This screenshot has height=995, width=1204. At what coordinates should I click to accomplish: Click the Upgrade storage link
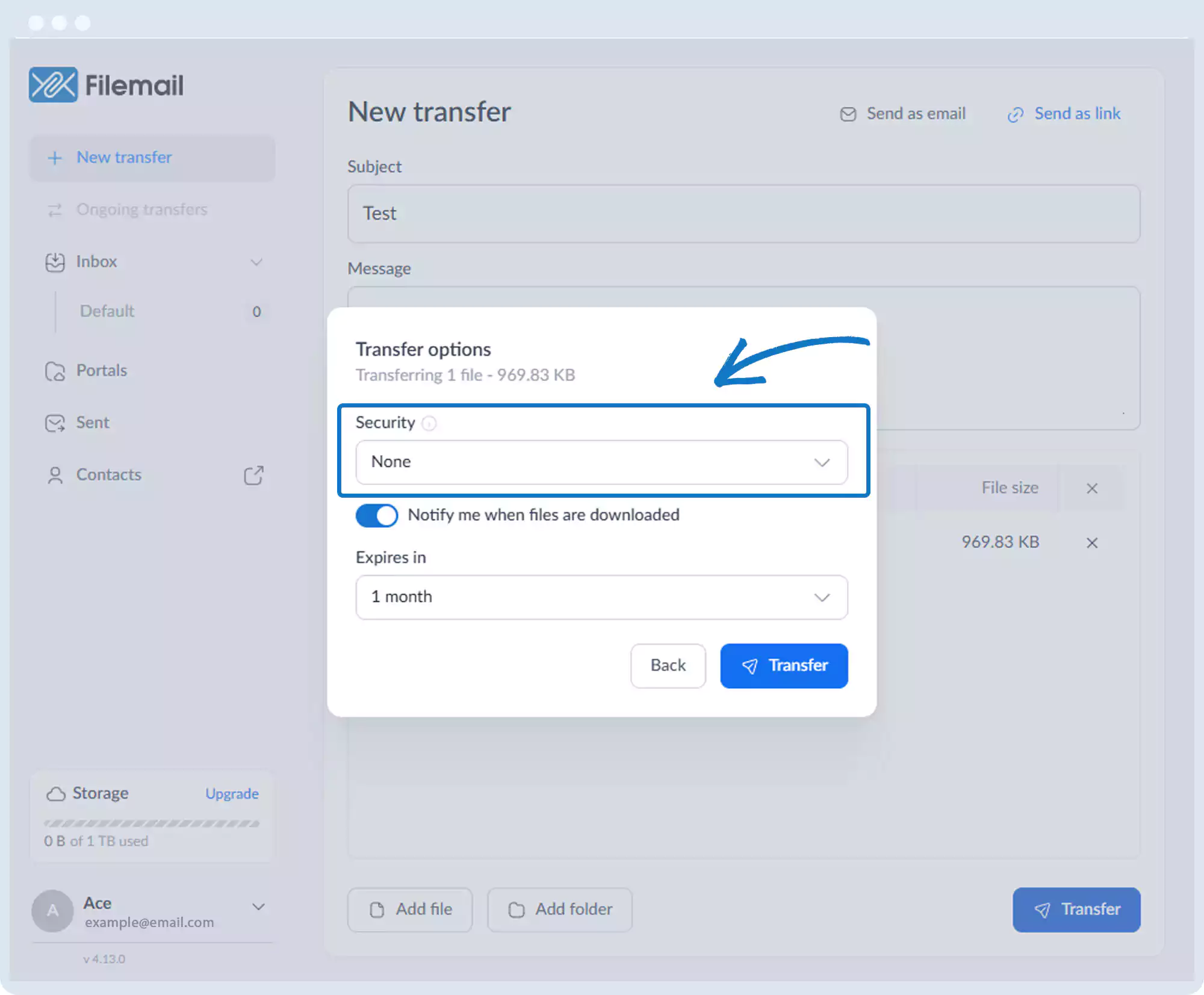[232, 794]
